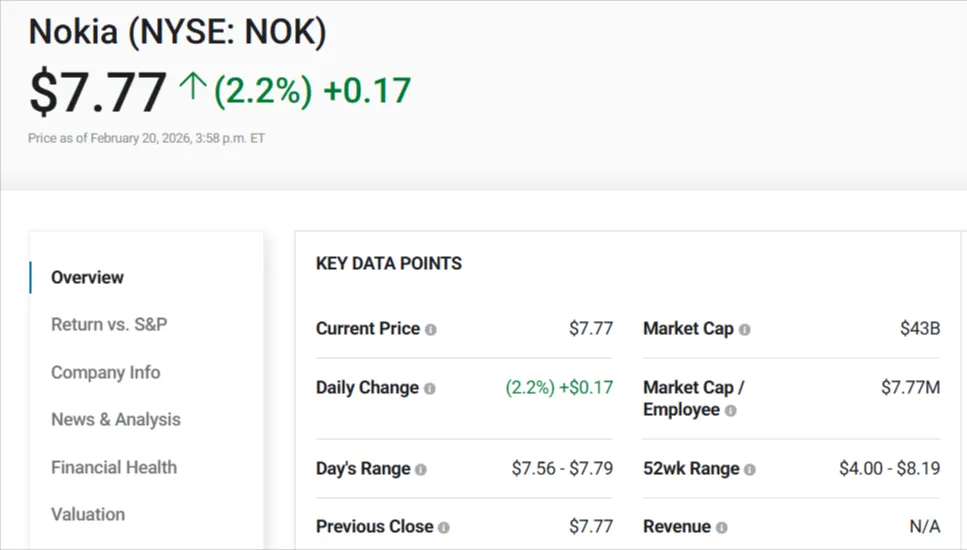Click the 52wk Range value $4.00 - $8.19
Screen dimensions: 967x550
(x=889, y=468)
